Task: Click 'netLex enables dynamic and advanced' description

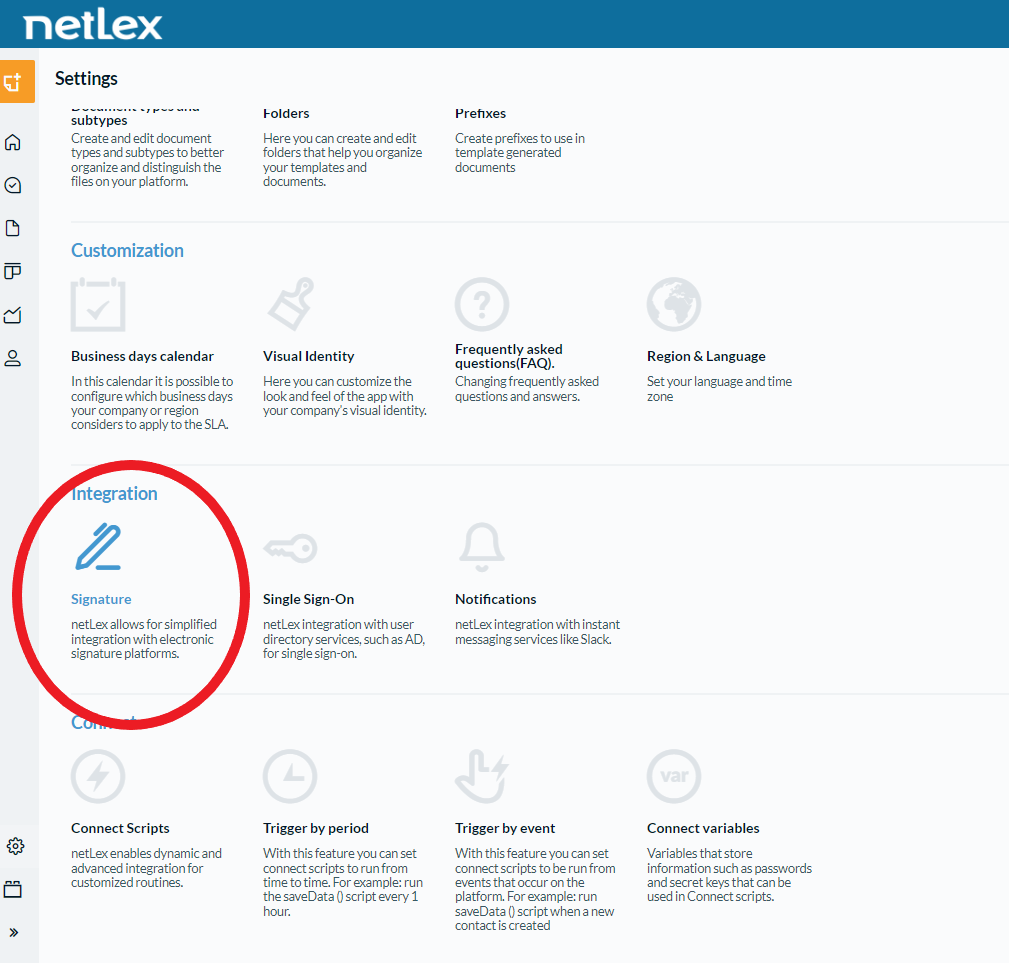Action: click(146, 868)
